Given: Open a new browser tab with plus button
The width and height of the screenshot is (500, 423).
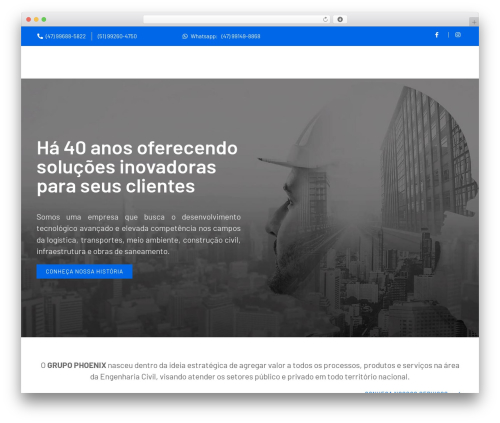Looking at the screenshot, I should tap(474, 22).
